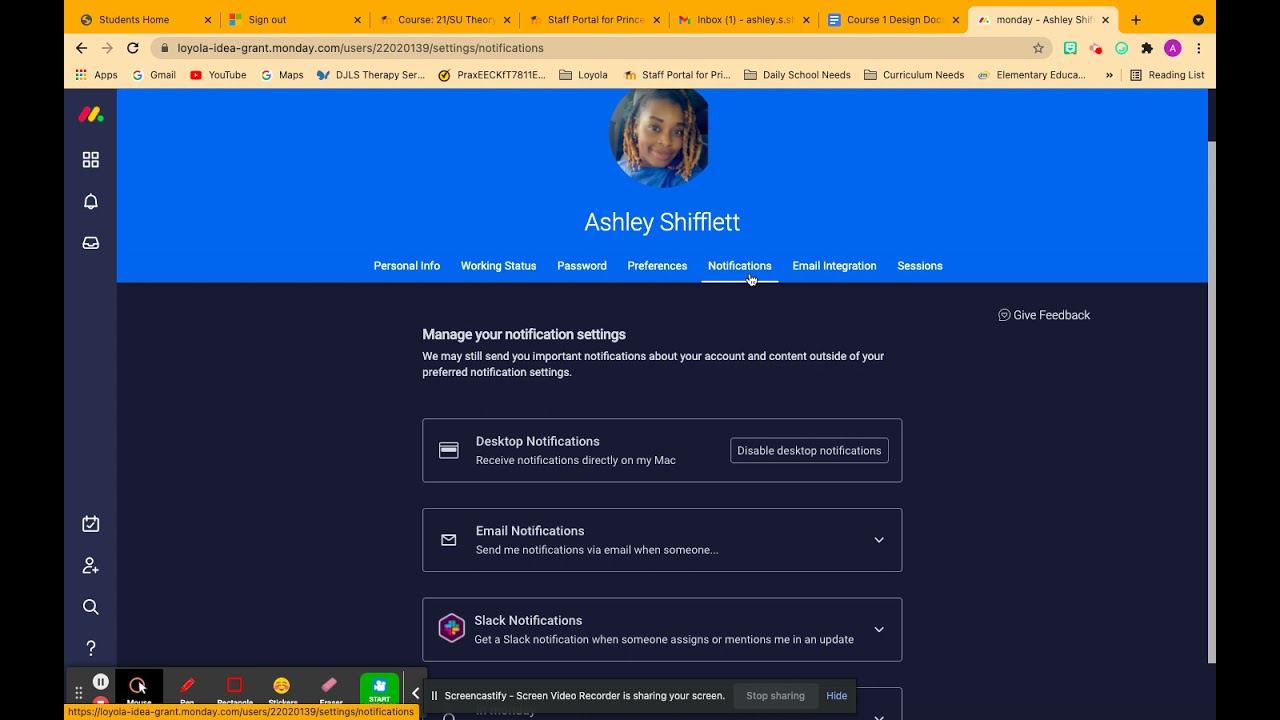Open the Daily School Needs folder
Image resolution: width=1280 pixels, height=720 pixels.
tap(797, 75)
